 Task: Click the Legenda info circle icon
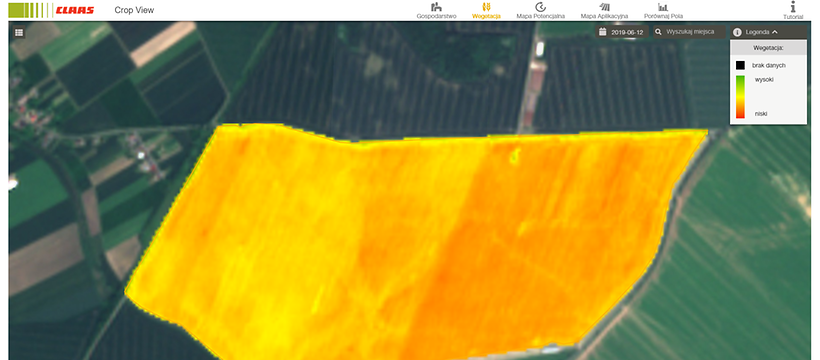pos(737,32)
